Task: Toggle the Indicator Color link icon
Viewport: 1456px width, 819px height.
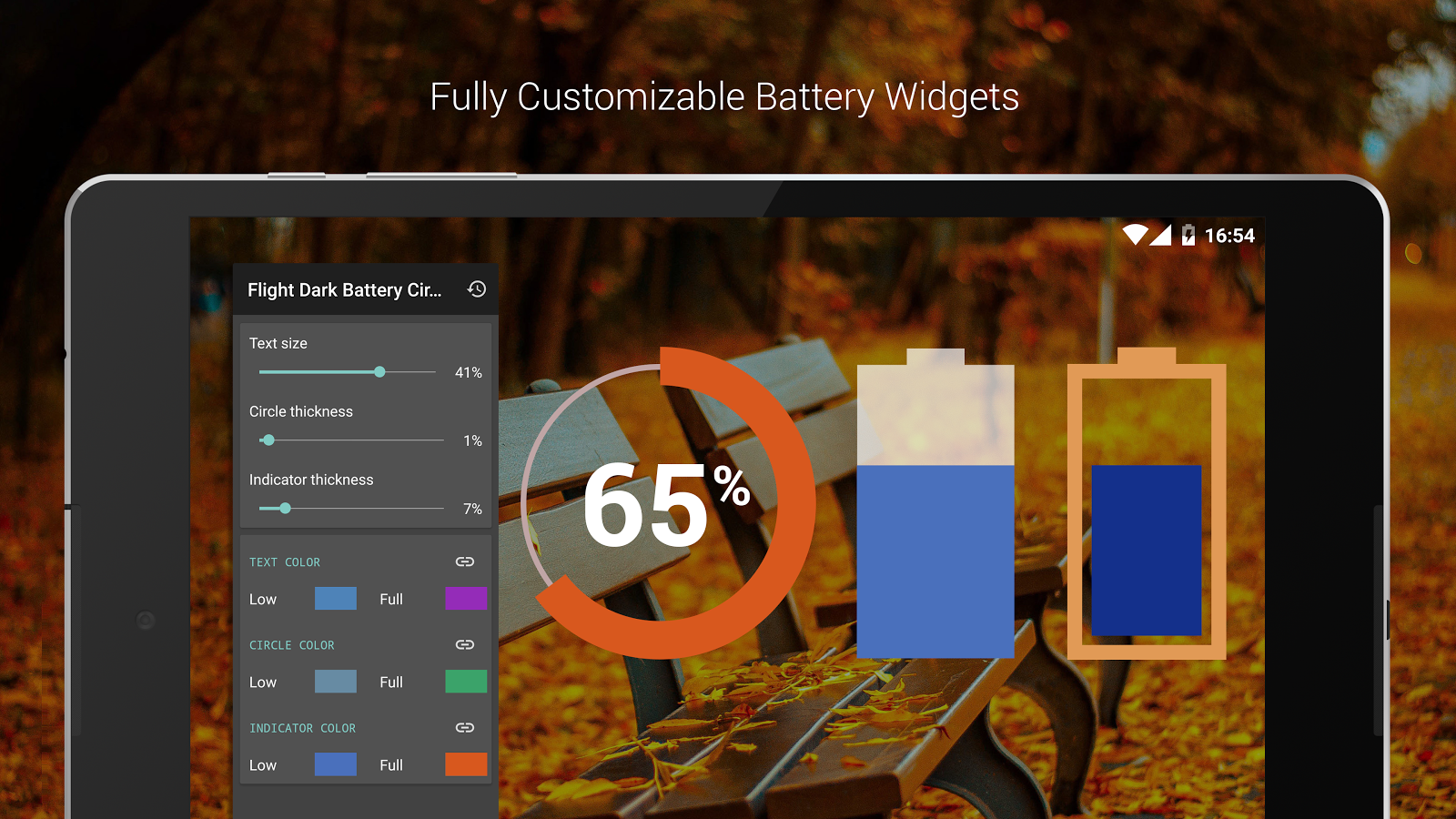Action: coord(465,727)
